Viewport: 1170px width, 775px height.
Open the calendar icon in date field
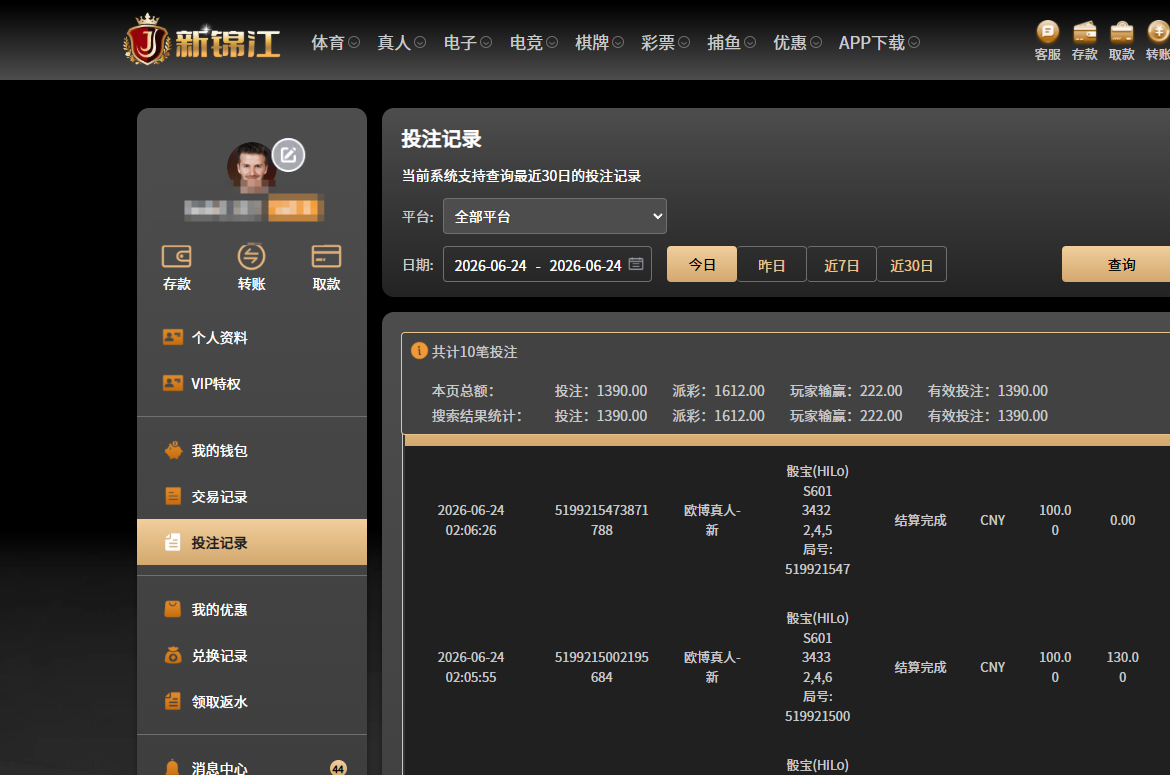coord(636,264)
